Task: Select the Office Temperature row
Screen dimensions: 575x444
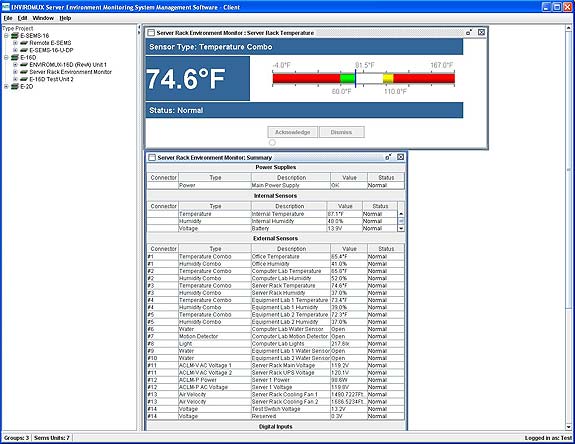Action: pyautogui.click(x=276, y=257)
